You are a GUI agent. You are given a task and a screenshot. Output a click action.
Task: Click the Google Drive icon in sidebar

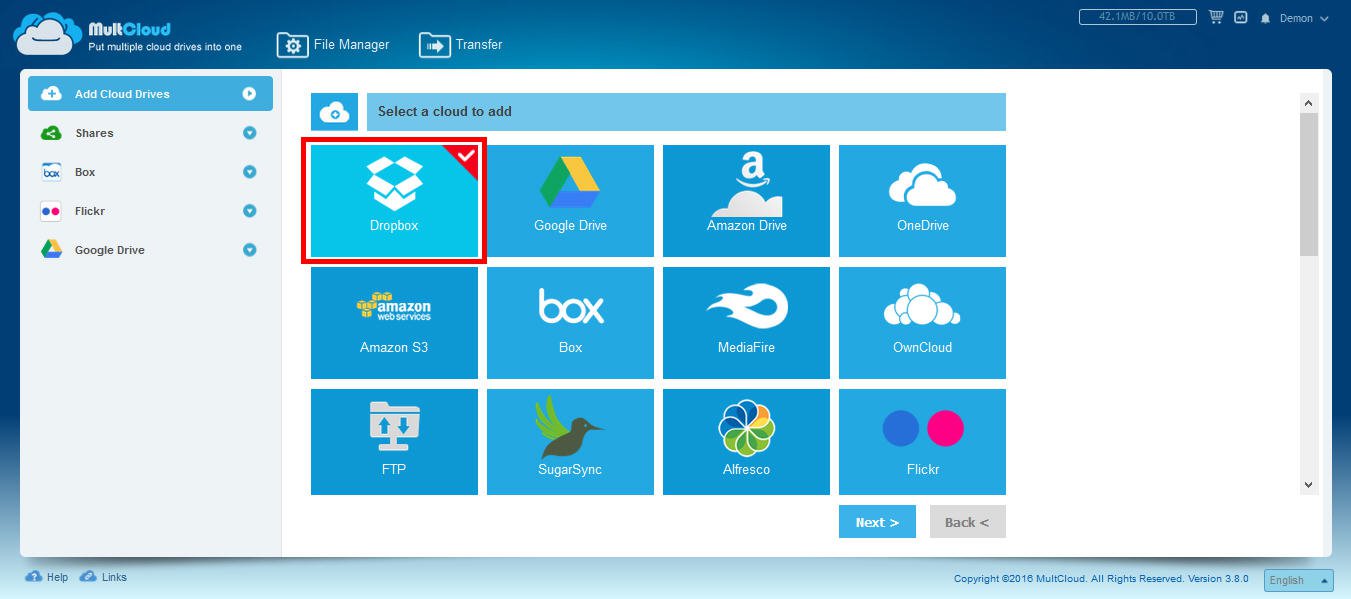52,250
